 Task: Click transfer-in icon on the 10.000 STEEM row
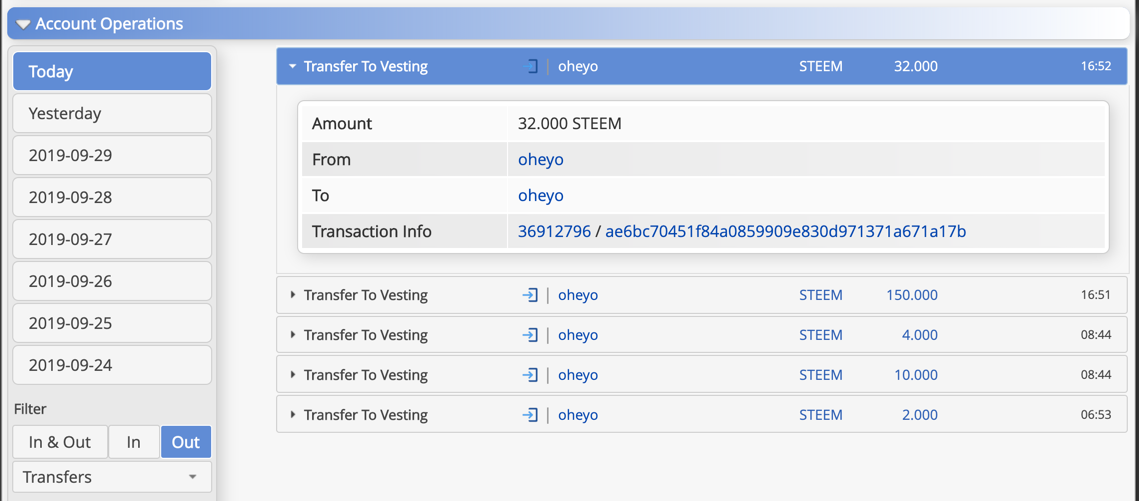click(530, 375)
